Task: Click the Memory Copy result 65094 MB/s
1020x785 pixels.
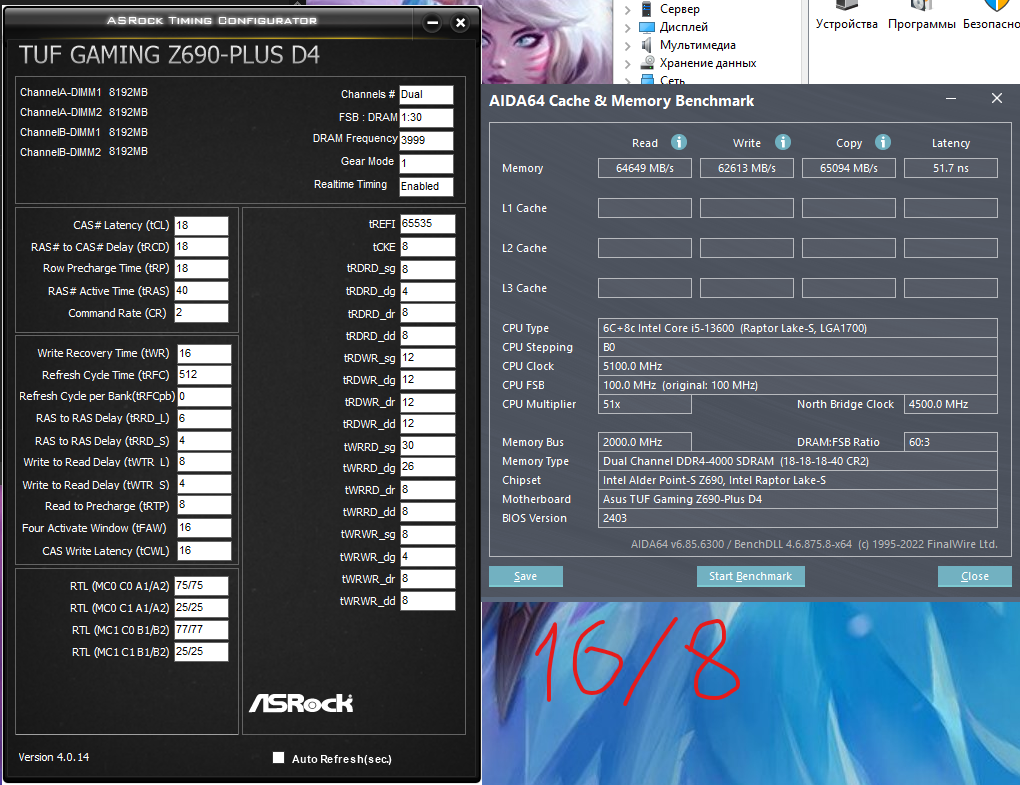Action: pos(849,168)
